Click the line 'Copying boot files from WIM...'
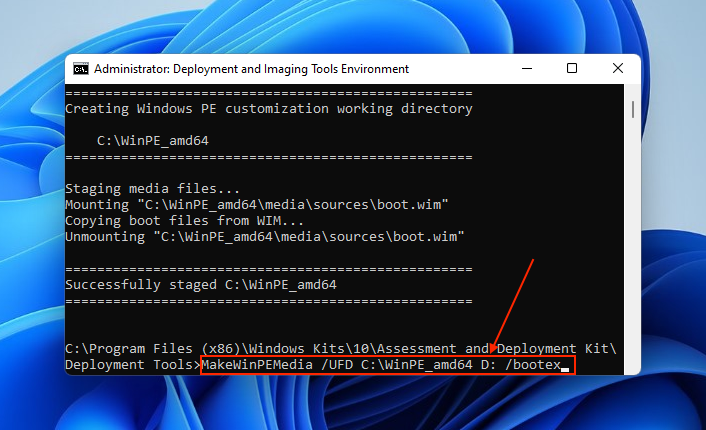The width and height of the screenshot is (706, 430). pyautogui.click(x=185, y=221)
